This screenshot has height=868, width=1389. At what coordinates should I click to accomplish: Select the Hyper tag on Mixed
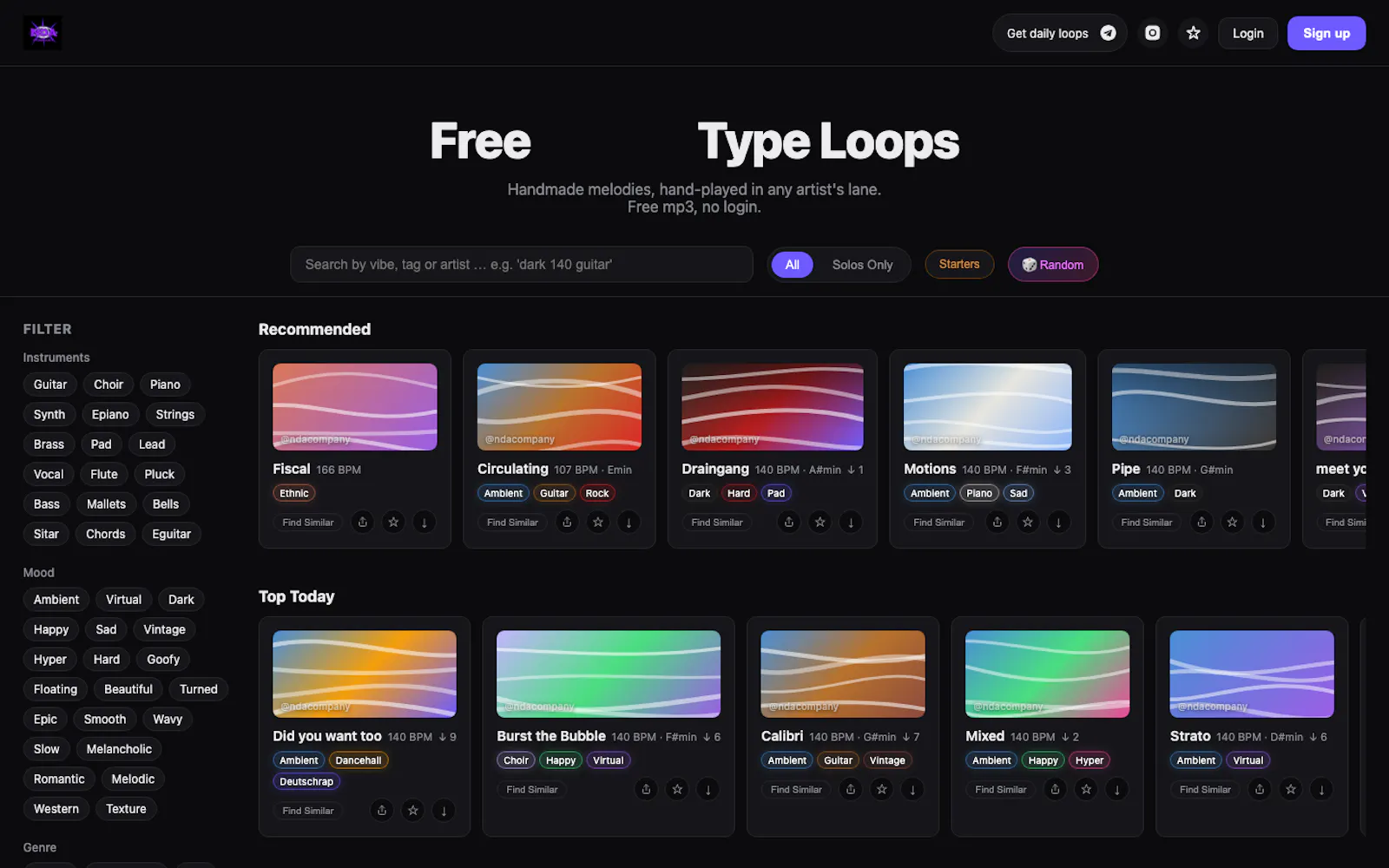[x=1089, y=760]
